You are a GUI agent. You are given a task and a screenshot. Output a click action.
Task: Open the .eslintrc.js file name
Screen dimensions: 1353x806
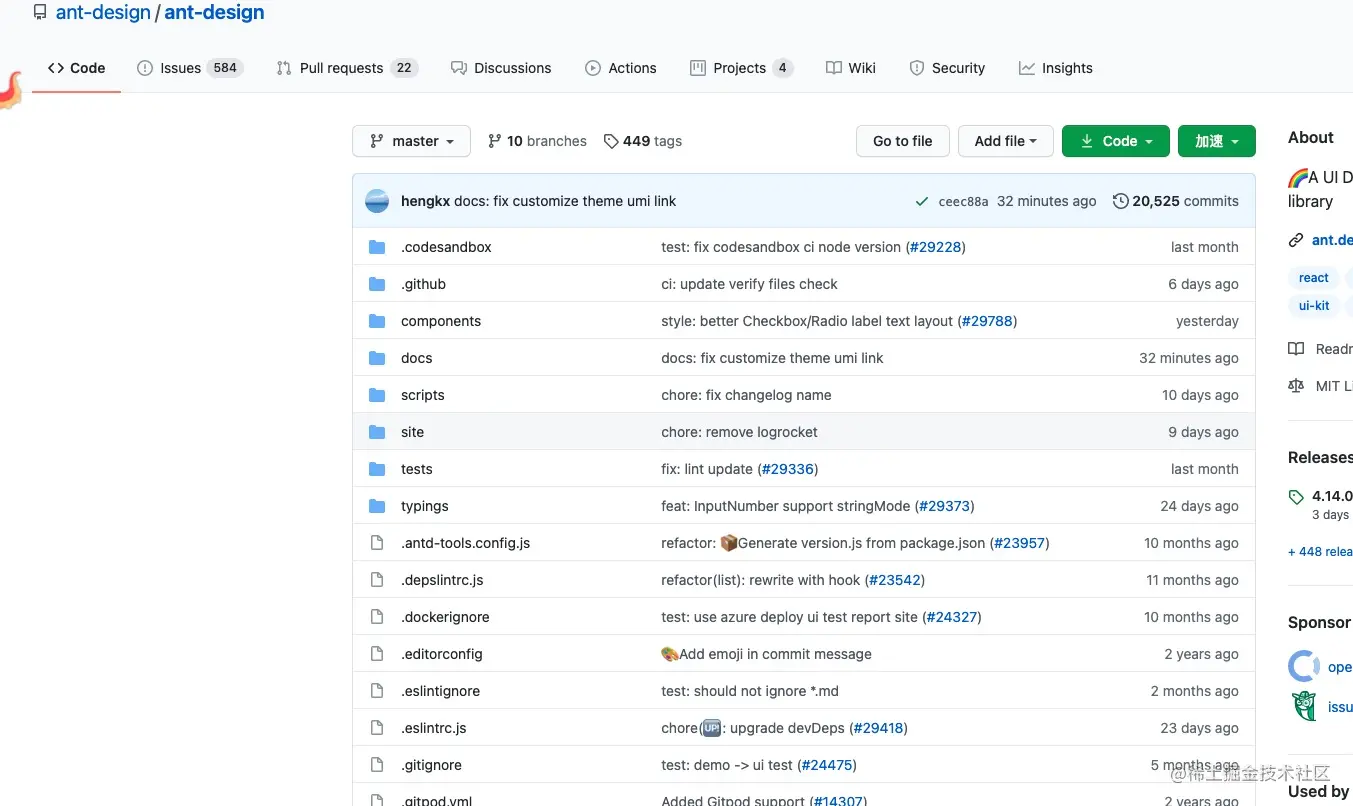(434, 728)
